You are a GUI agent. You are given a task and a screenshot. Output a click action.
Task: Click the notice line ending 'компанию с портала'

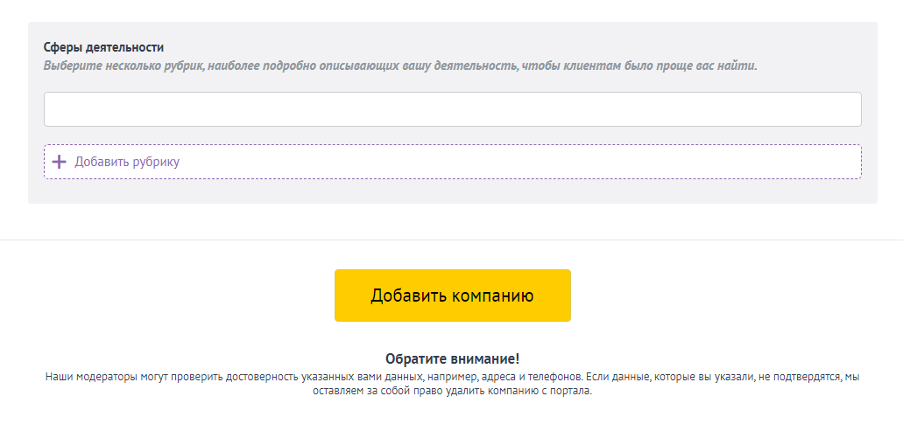point(452,391)
